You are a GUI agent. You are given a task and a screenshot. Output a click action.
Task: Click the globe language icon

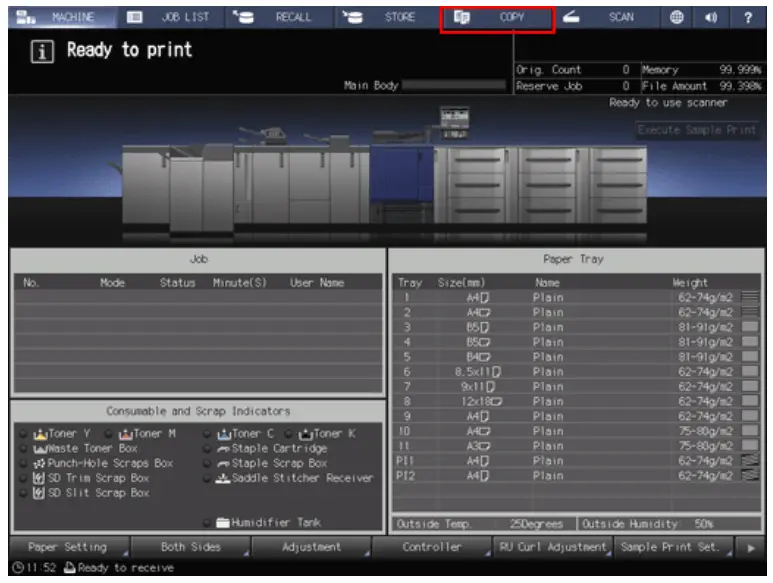coord(677,18)
